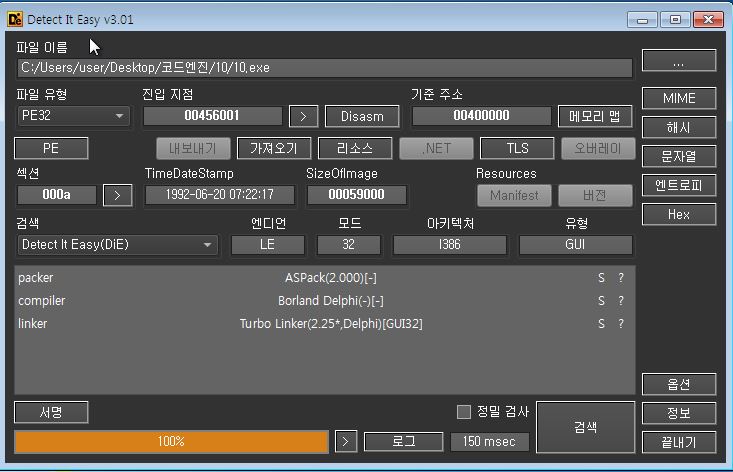Open the 해시 hash tool
Image resolution: width=733 pixels, height=472 pixels.
coord(679,128)
